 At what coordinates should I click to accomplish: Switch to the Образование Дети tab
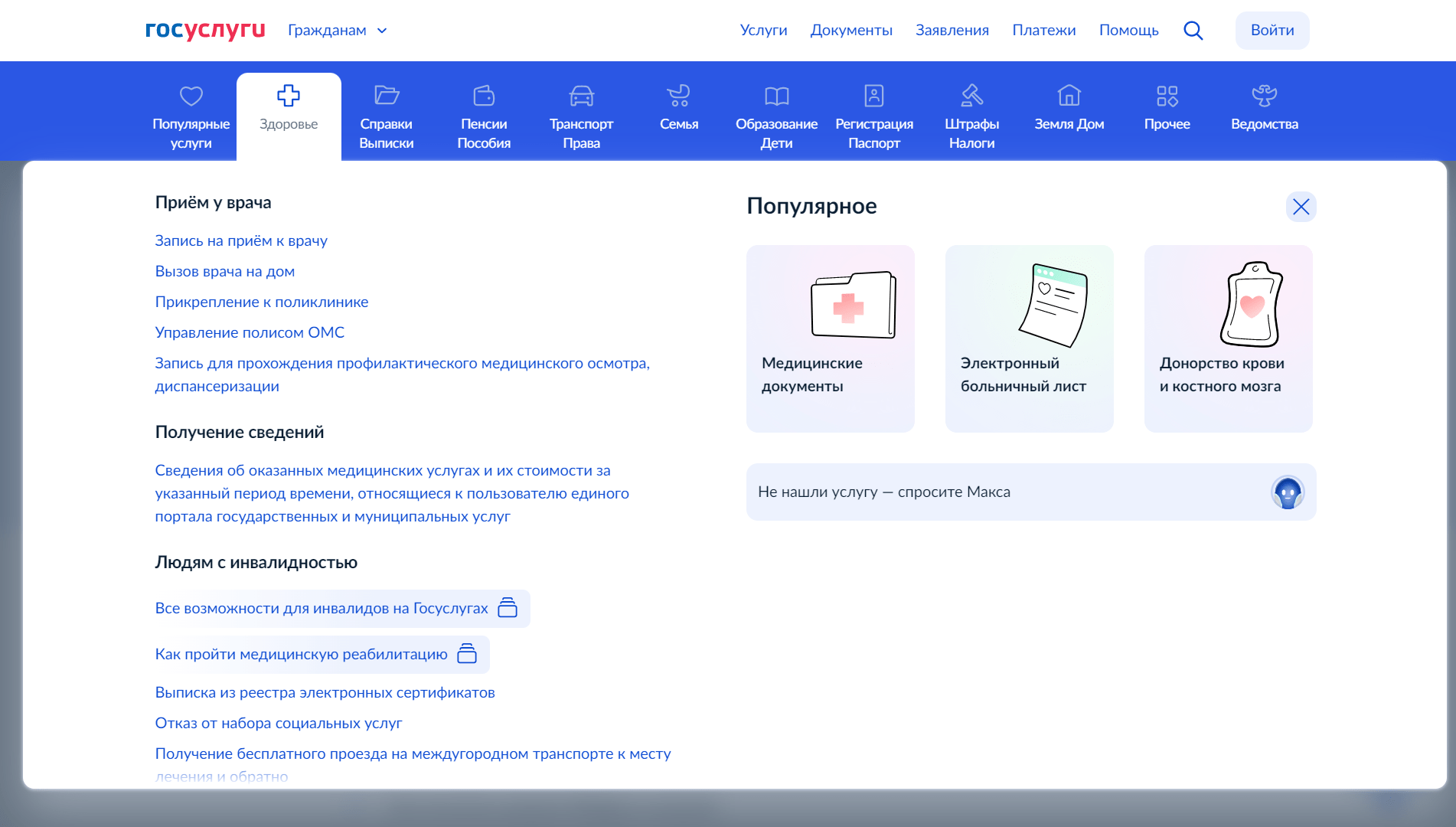[776, 116]
